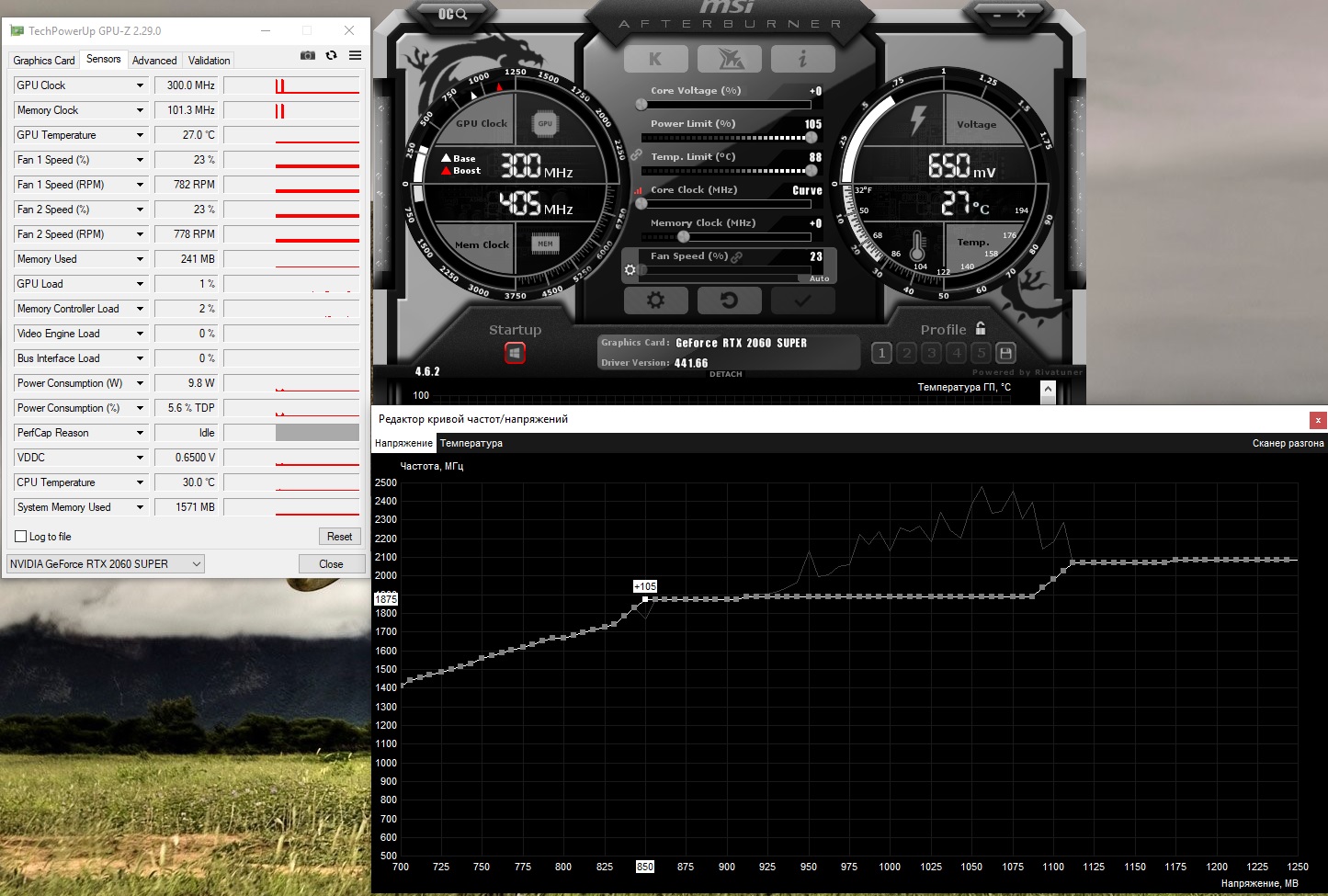Open fan speed settings gear in Afterburner
This screenshot has width=1328, height=896.
630,270
